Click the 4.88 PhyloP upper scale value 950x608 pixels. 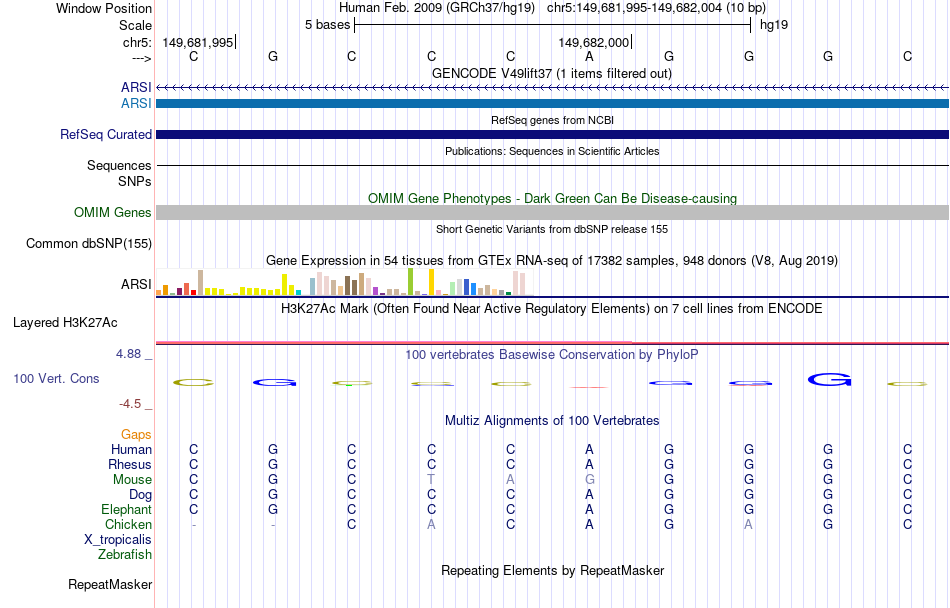[128, 354]
